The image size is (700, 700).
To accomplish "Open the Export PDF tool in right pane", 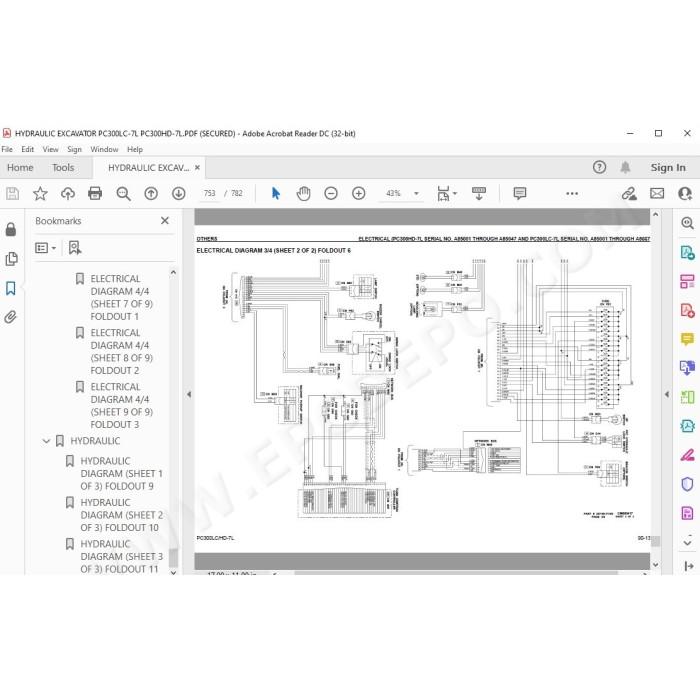I will [x=688, y=253].
